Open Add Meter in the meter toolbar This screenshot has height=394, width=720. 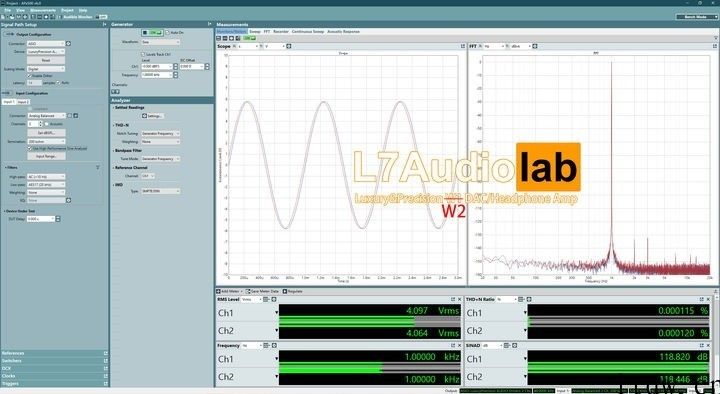click(x=230, y=291)
